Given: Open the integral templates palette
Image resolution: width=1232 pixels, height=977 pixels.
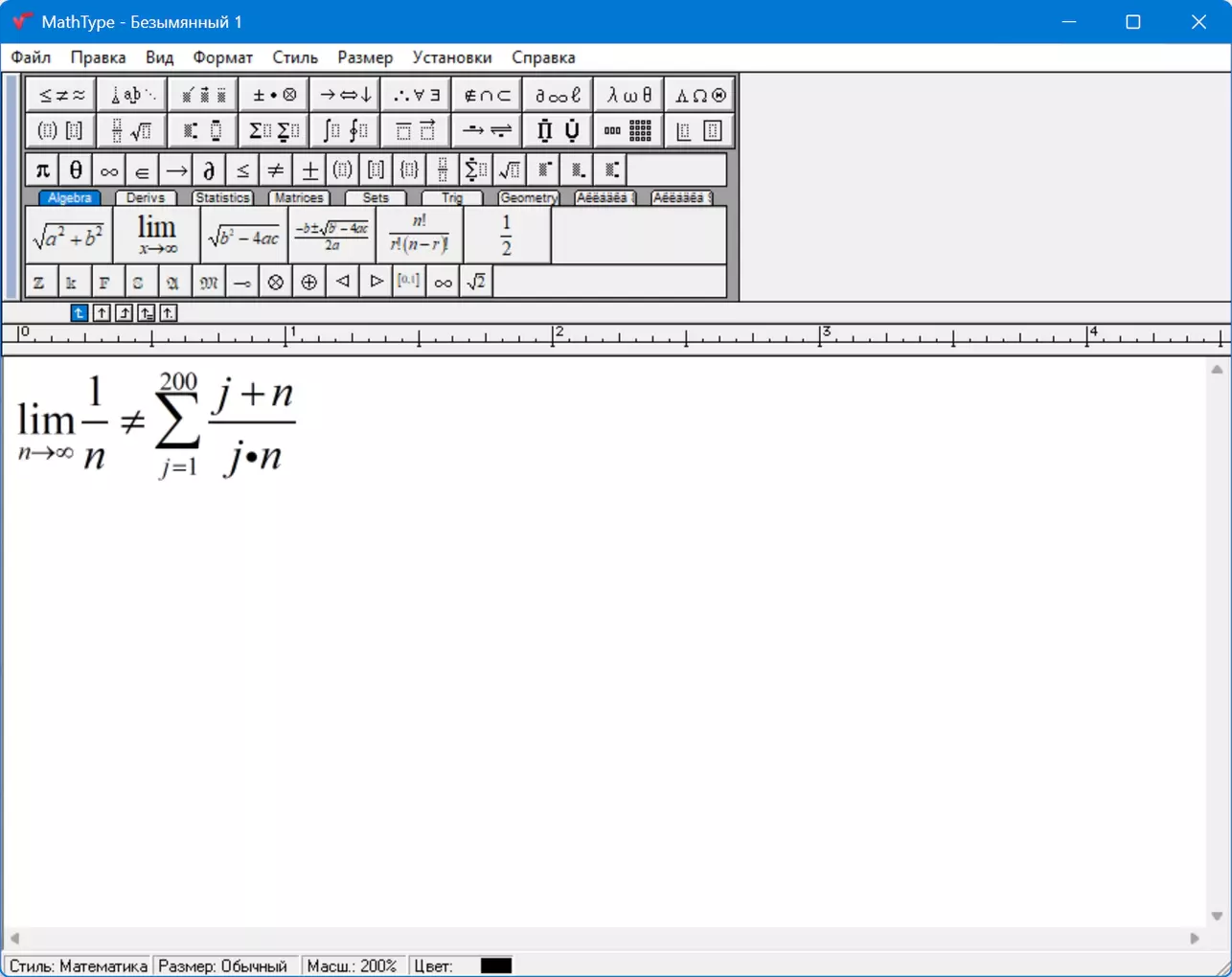Looking at the screenshot, I should coord(345,130).
